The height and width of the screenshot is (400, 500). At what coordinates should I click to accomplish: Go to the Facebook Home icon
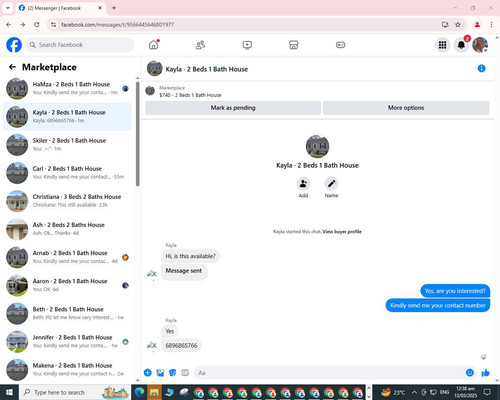154,45
